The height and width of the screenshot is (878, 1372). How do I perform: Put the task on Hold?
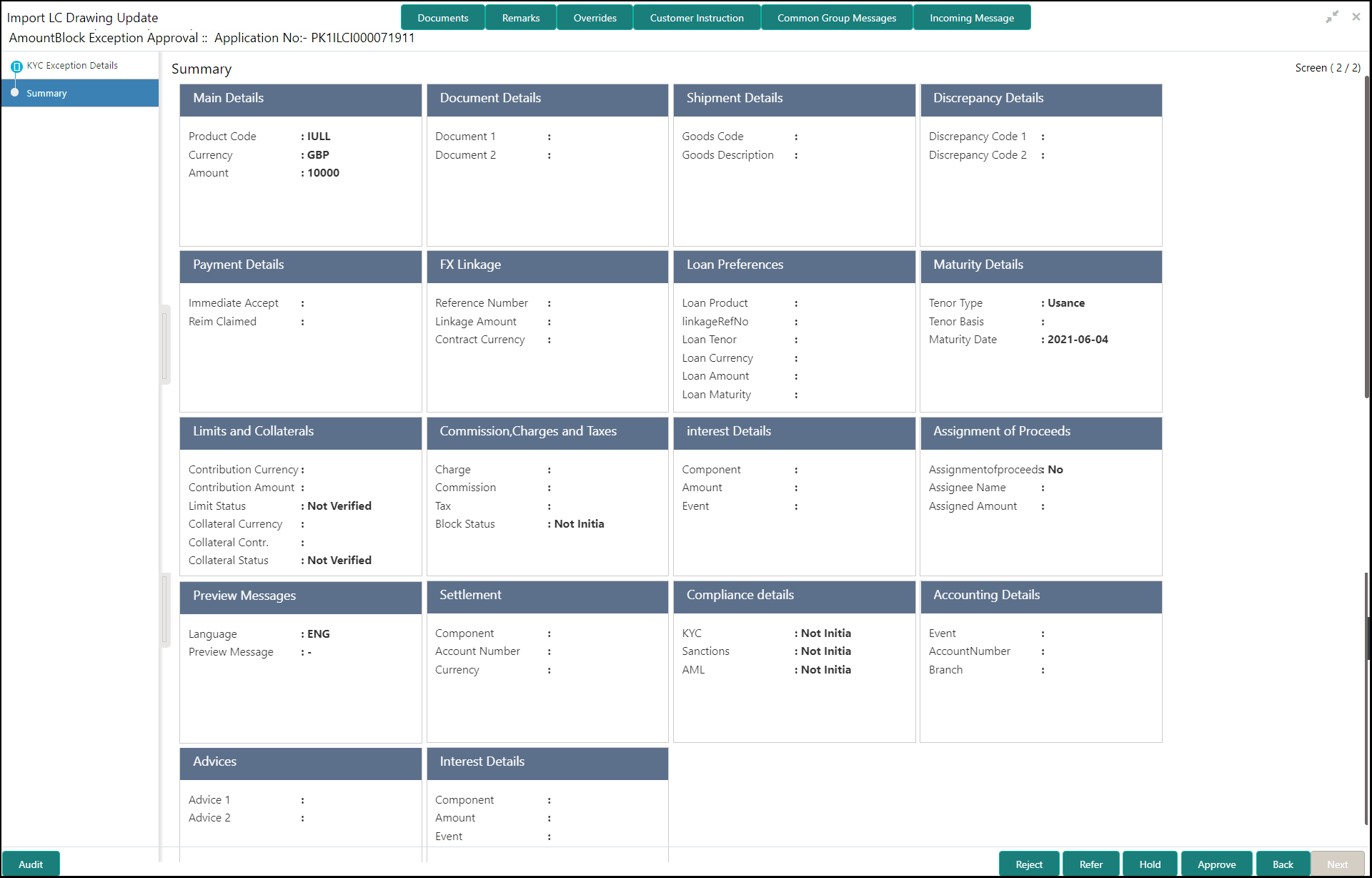tap(1150, 864)
